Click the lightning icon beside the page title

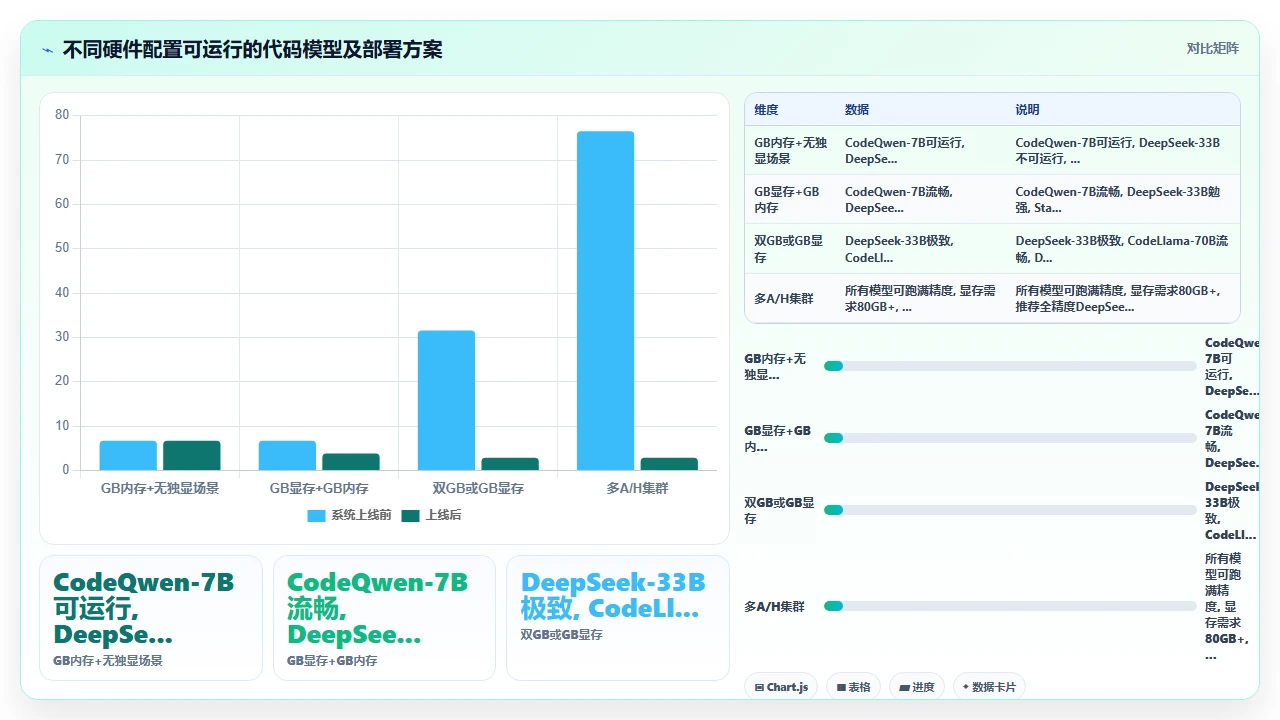pos(47,50)
